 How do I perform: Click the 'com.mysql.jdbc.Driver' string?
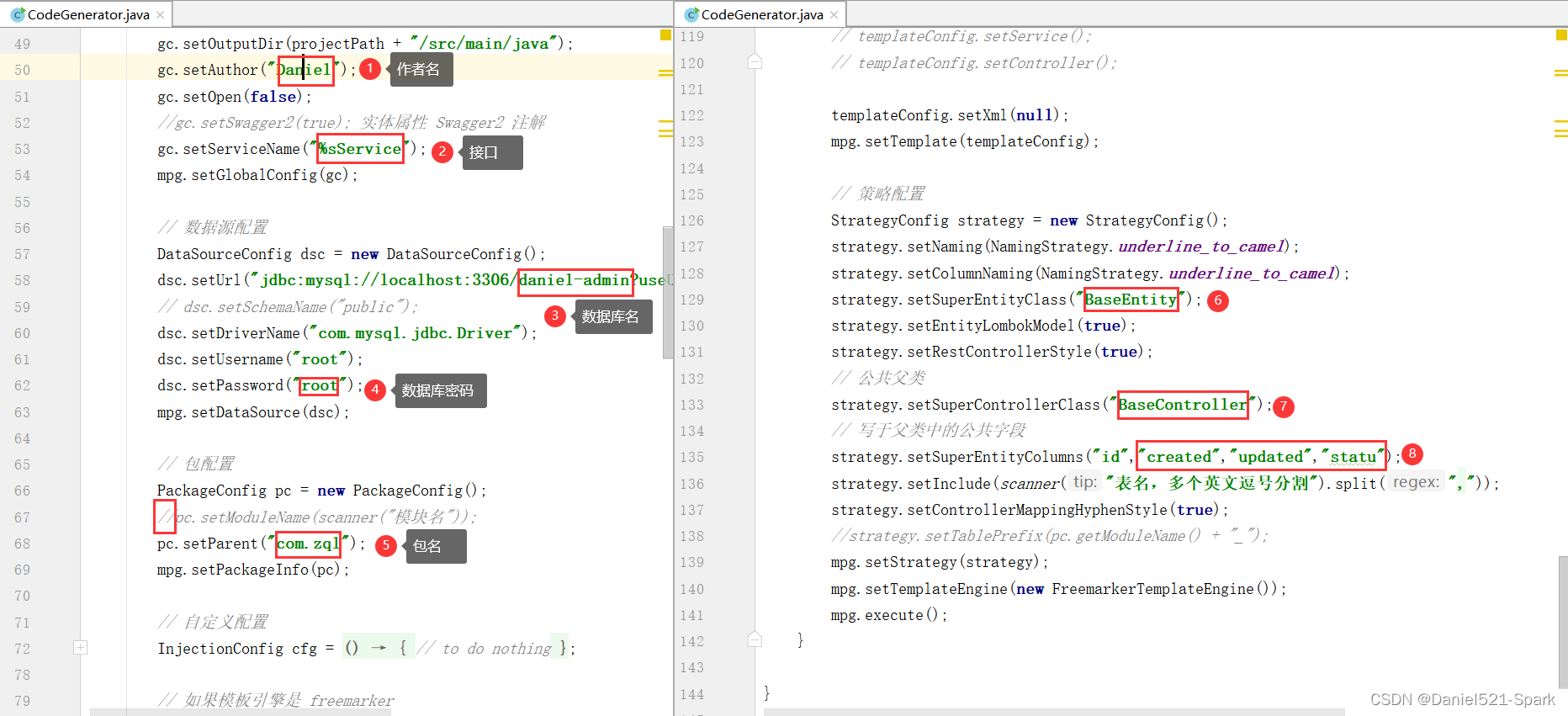[x=415, y=333]
